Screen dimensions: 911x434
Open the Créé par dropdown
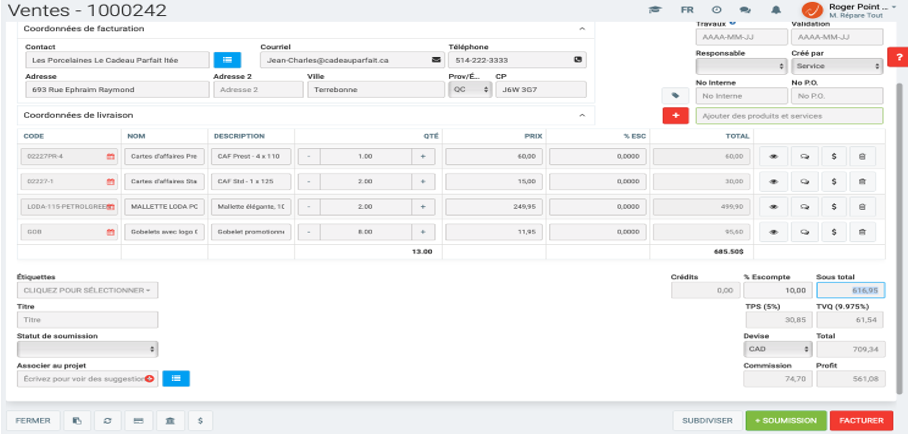click(x=836, y=66)
